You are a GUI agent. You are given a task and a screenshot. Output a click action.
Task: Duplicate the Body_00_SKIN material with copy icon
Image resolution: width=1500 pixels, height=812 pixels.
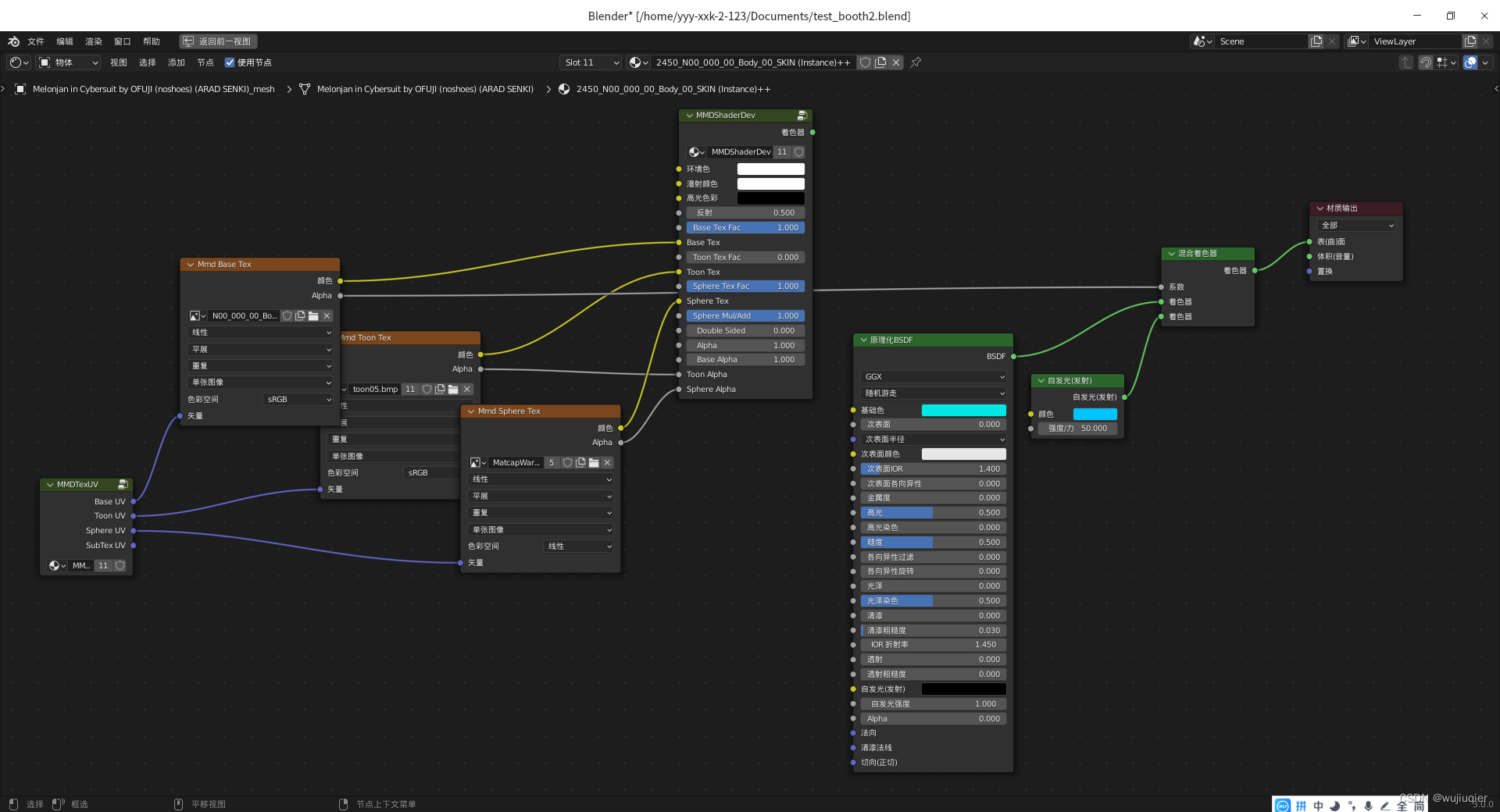click(x=880, y=62)
